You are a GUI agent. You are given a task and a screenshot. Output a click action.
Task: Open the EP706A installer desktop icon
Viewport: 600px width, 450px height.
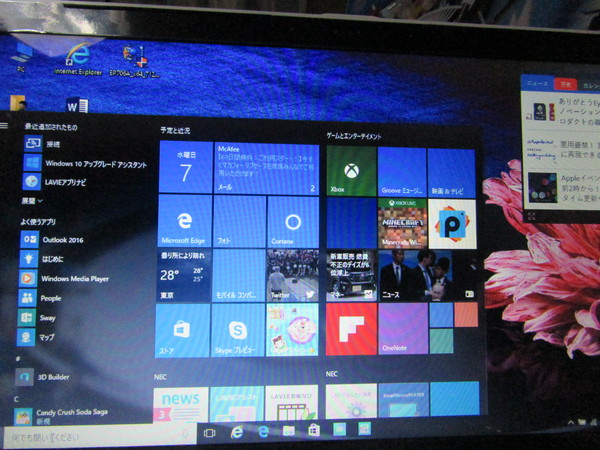(135, 61)
